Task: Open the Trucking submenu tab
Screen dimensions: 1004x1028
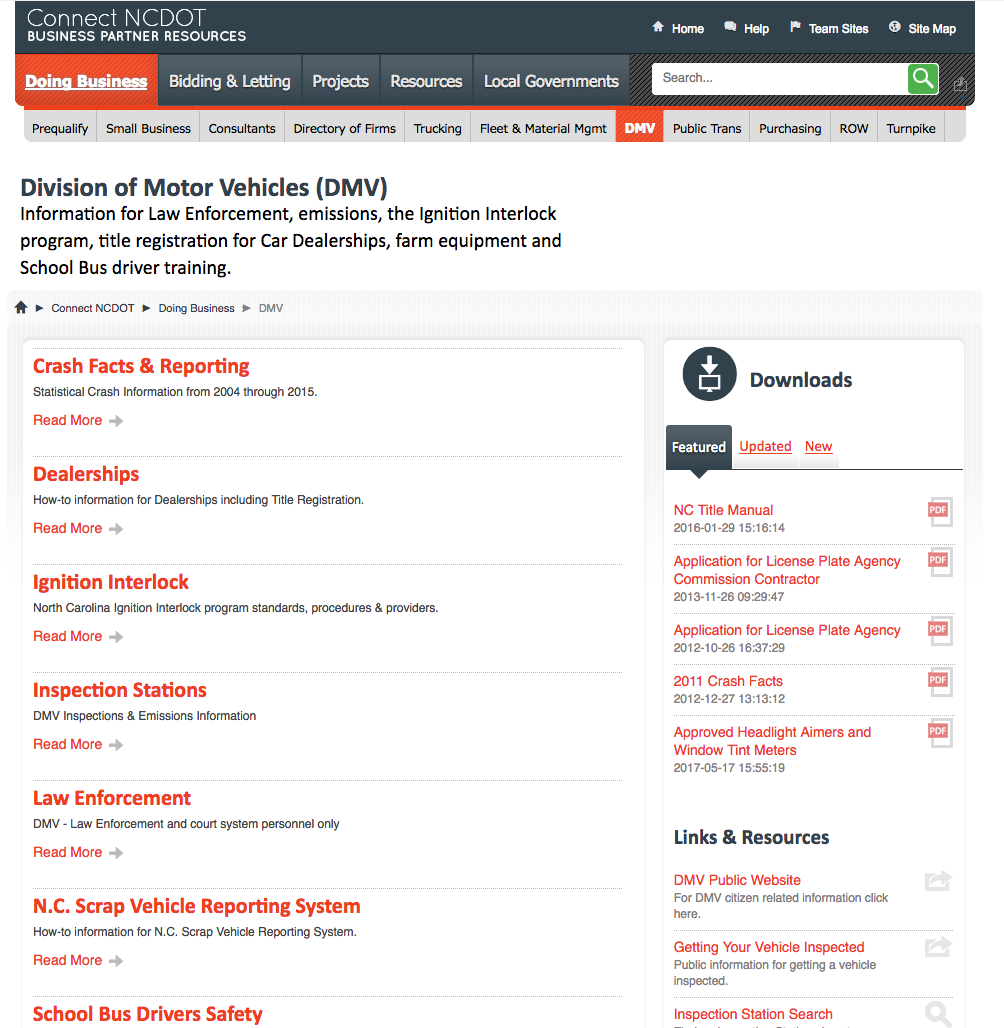Action: click(x=437, y=128)
